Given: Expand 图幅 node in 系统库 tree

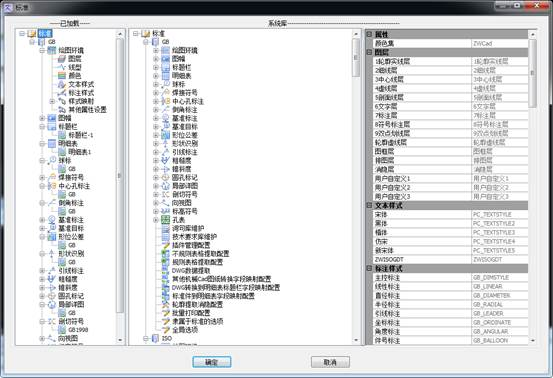Looking at the screenshot, I should 156,59.
